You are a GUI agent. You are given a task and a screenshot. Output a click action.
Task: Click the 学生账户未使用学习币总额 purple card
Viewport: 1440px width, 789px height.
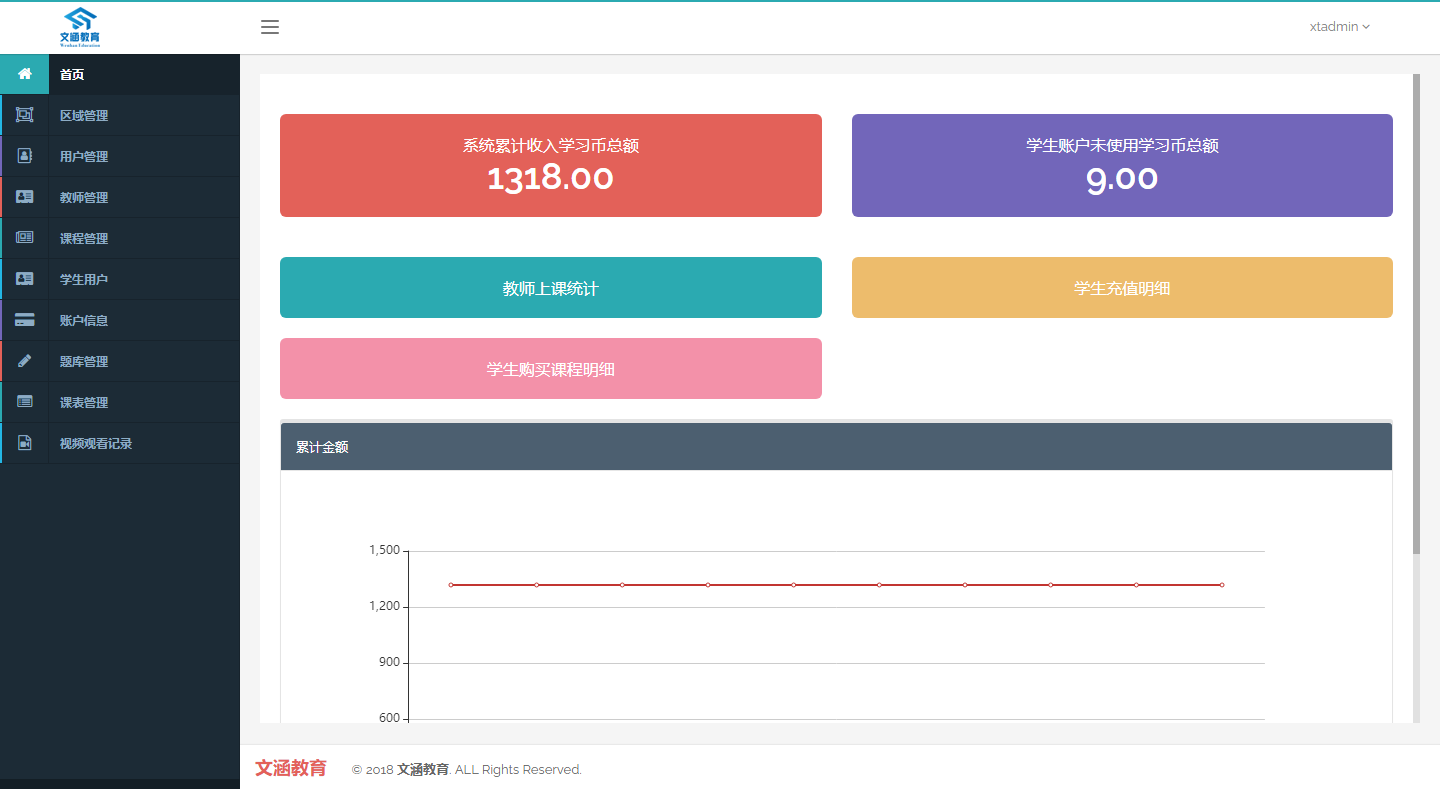point(1122,165)
